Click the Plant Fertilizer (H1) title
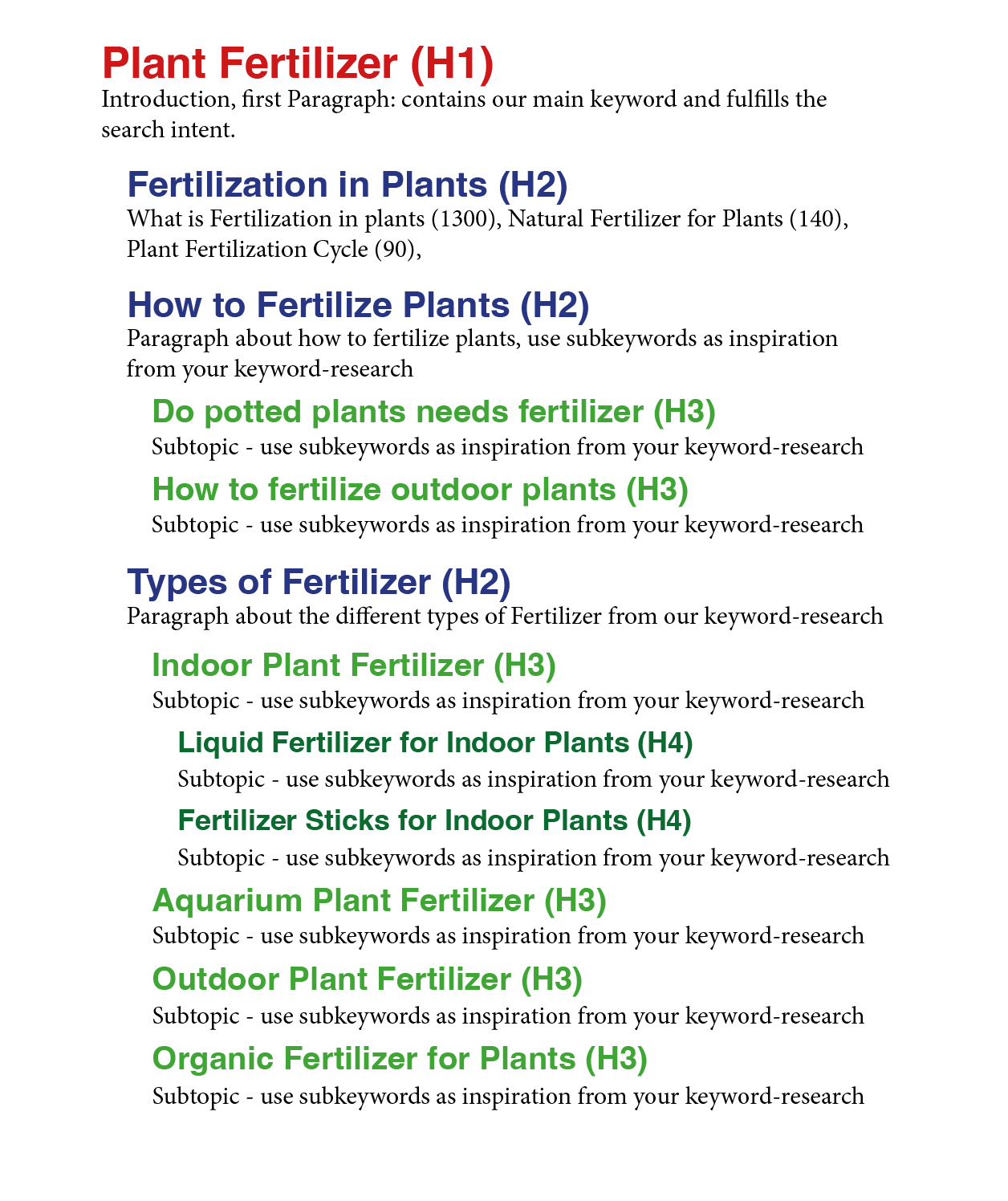This screenshot has height=1201, width=1008. tap(298, 64)
